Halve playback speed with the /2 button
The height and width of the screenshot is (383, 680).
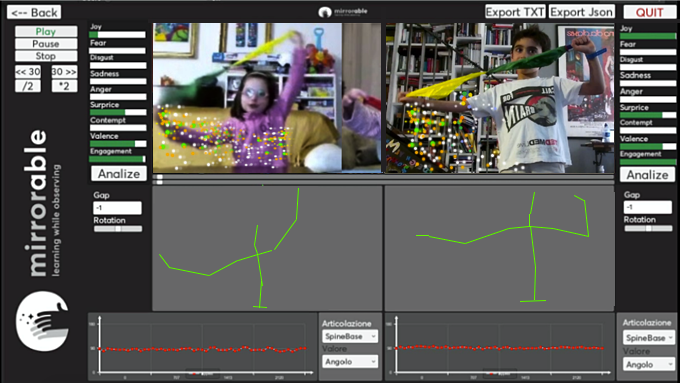pos(28,86)
